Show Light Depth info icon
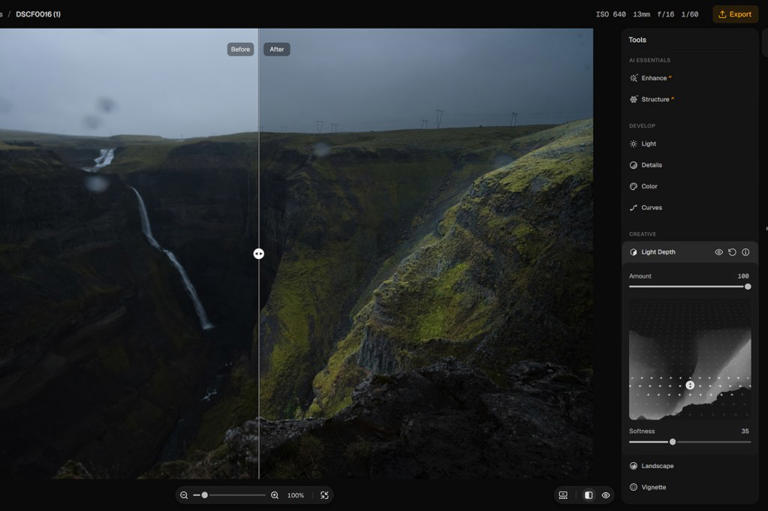Image resolution: width=768 pixels, height=511 pixels. (x=745, y=252)
